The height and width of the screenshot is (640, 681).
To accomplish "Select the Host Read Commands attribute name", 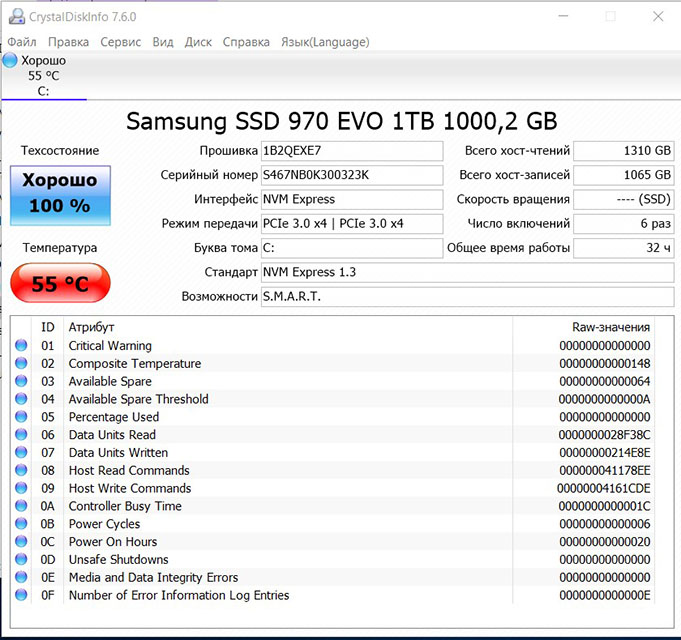I will tap(129, 470).
